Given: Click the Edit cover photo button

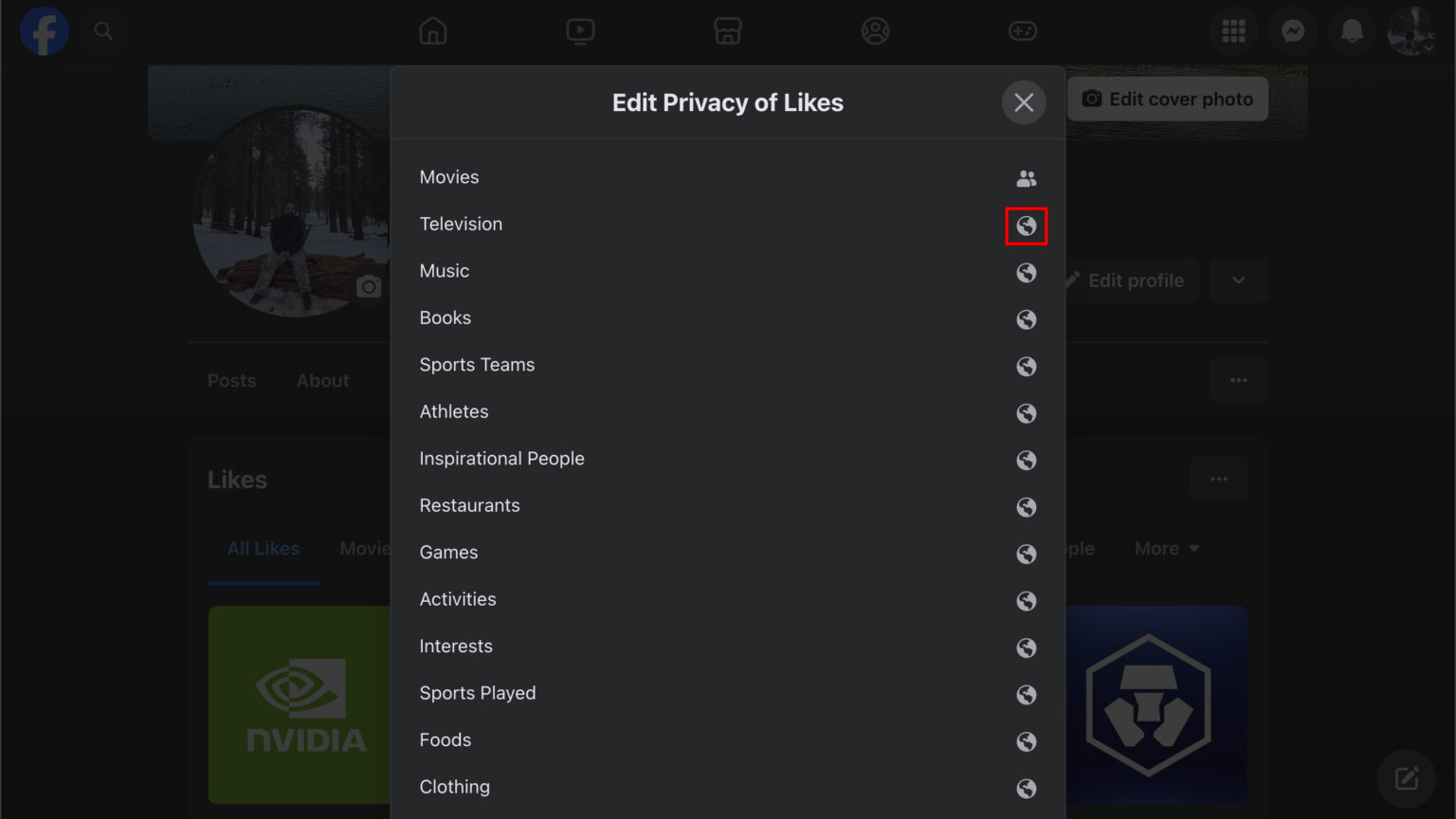Looking at the screenshot, I should [x=1167, y=99].
